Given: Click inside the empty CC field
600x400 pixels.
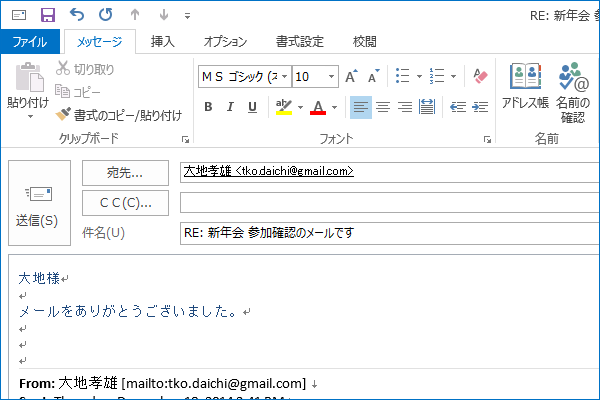Looking at the screenshot, I should pos(390,203).
